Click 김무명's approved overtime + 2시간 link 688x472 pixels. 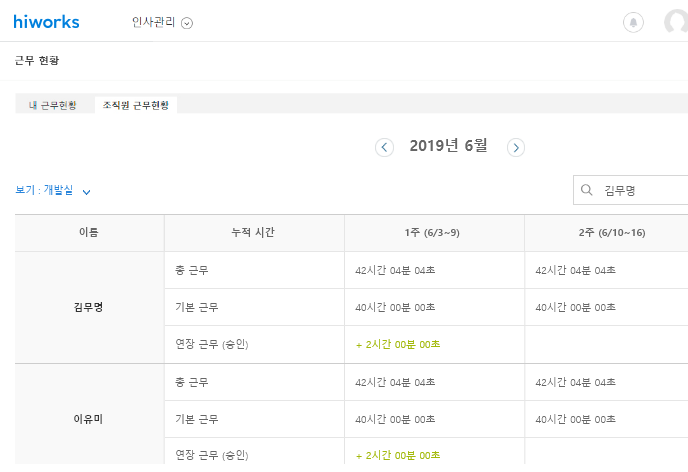point(397,344)
